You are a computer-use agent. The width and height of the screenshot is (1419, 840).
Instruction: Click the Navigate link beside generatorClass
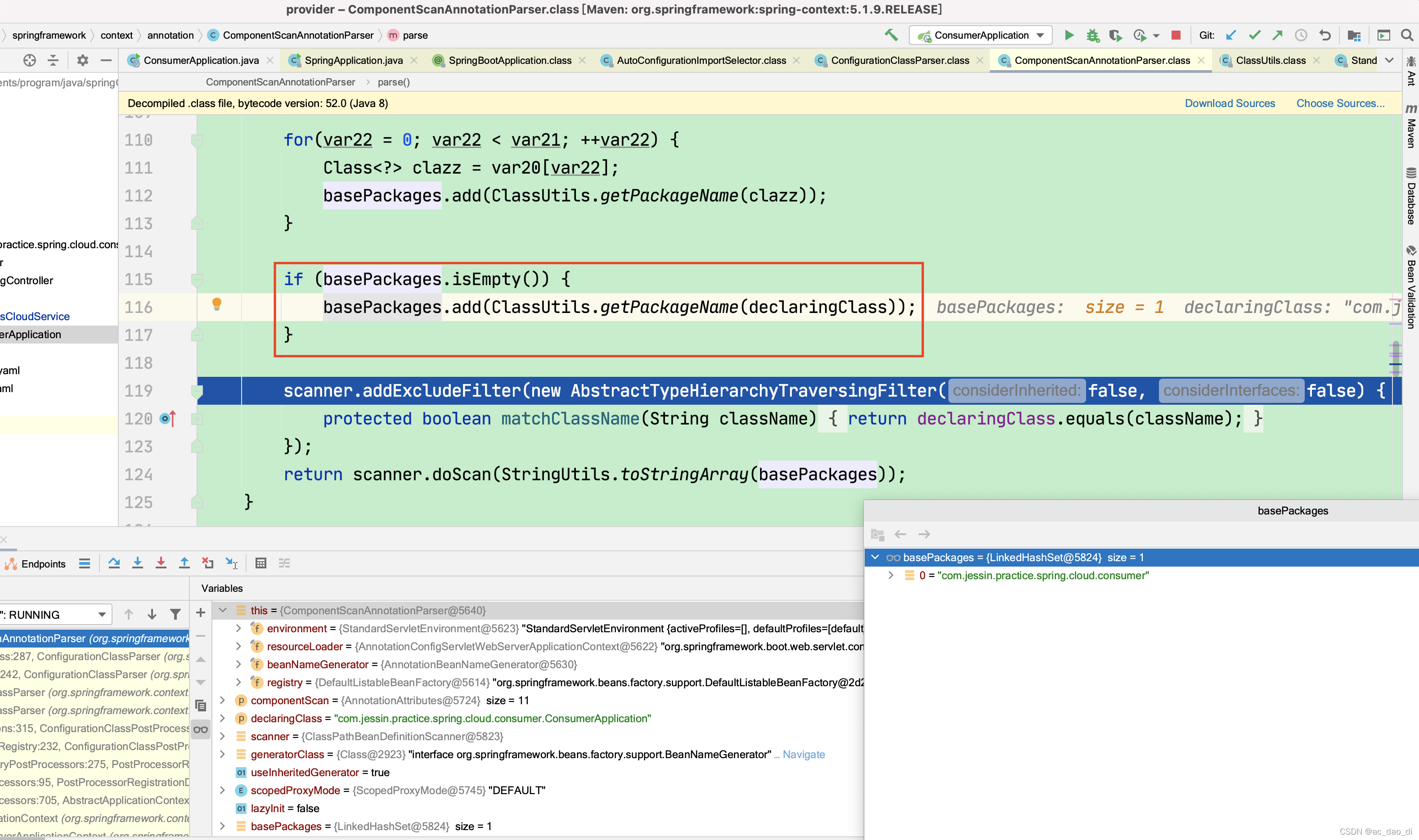803,754
